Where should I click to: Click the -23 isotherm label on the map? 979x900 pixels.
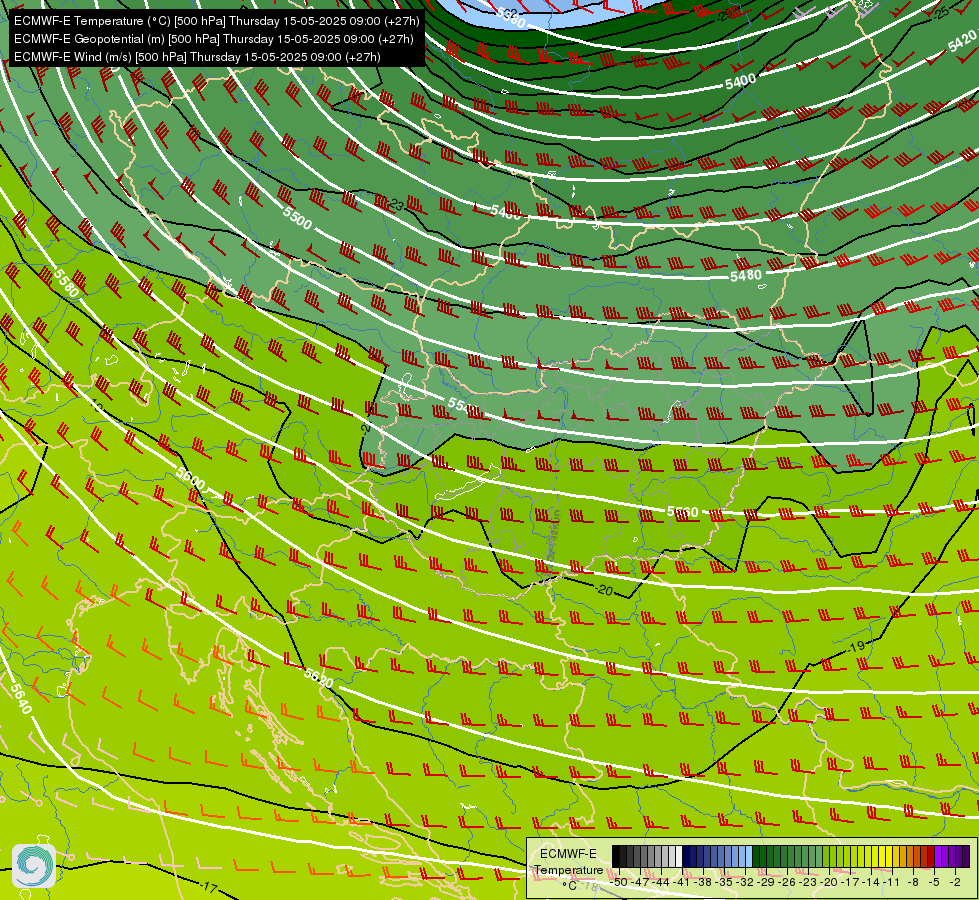click(397, 204)
